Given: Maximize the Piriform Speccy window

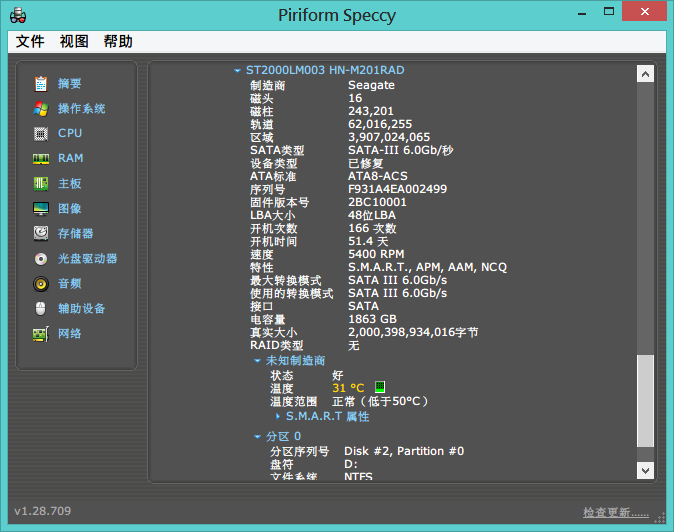Looking at the screenshot, I should tap(609, 12).
